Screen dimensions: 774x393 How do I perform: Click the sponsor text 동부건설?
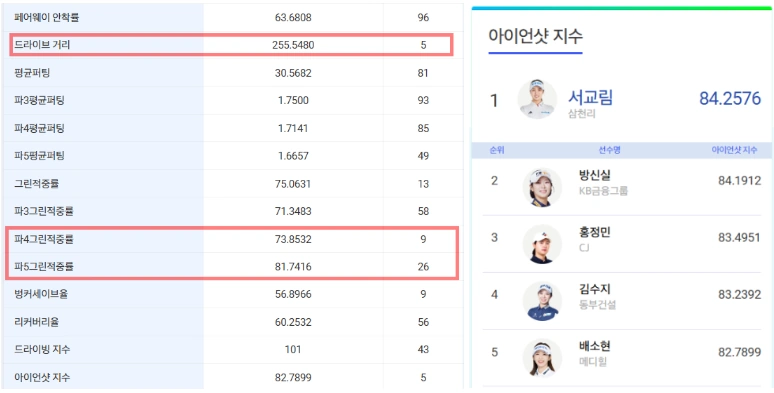(597, 305)
